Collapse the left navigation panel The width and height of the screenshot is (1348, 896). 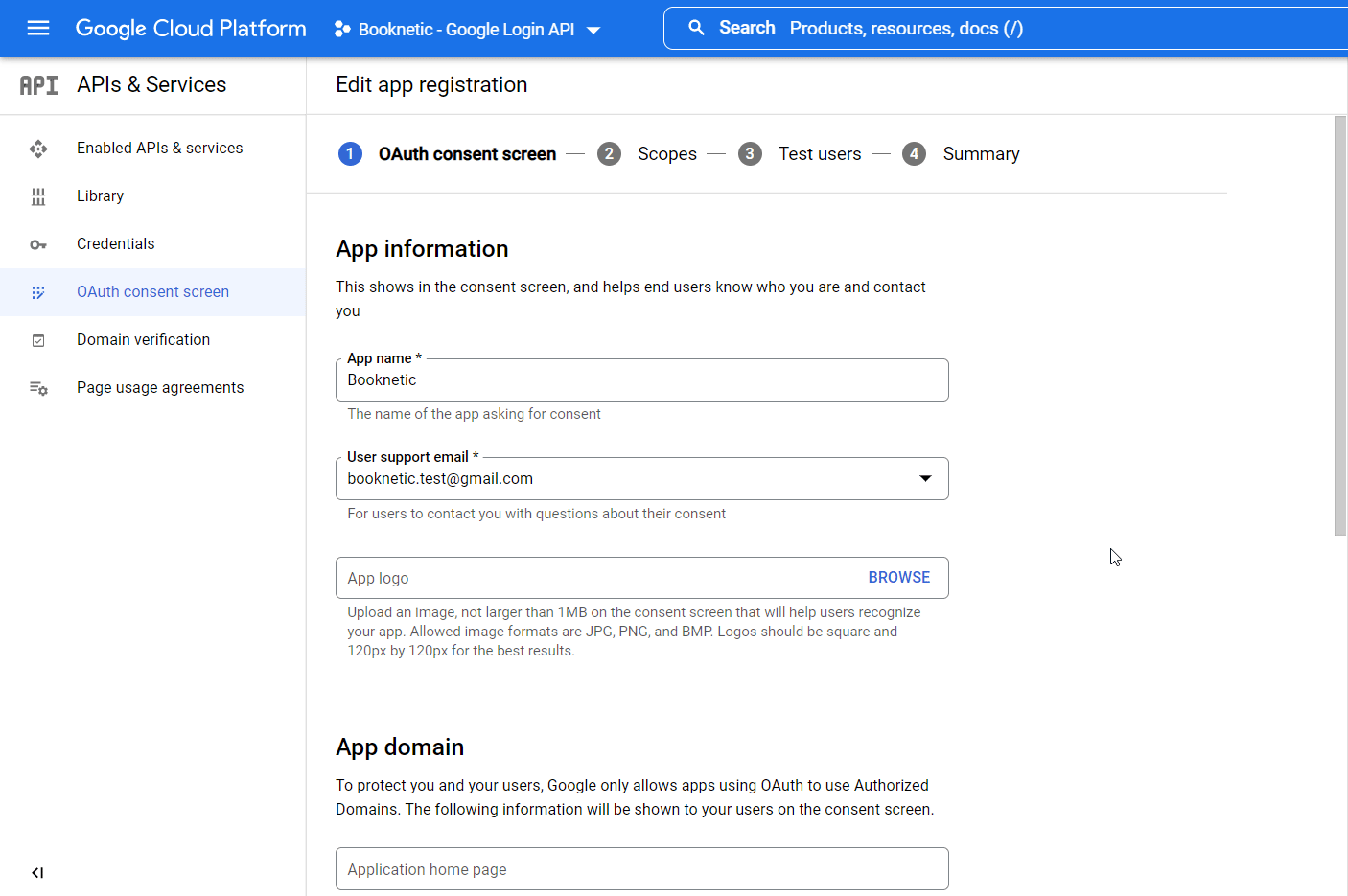click(x=37, y=872)
